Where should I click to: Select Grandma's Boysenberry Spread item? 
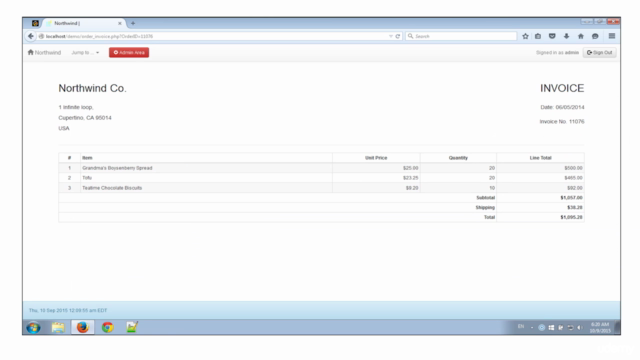click(x=117, y=168)
